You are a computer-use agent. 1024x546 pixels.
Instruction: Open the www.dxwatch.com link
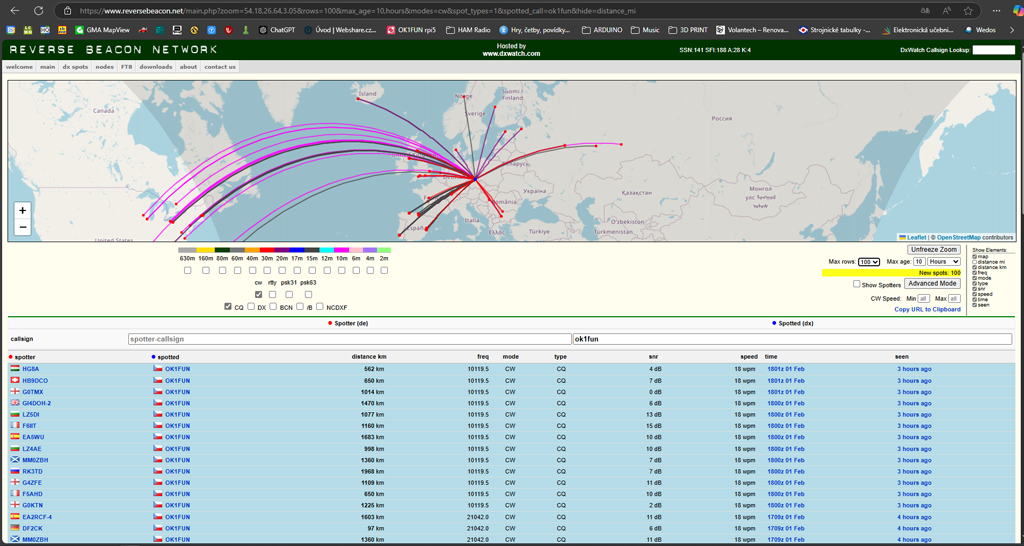click(x=511, y=54)
